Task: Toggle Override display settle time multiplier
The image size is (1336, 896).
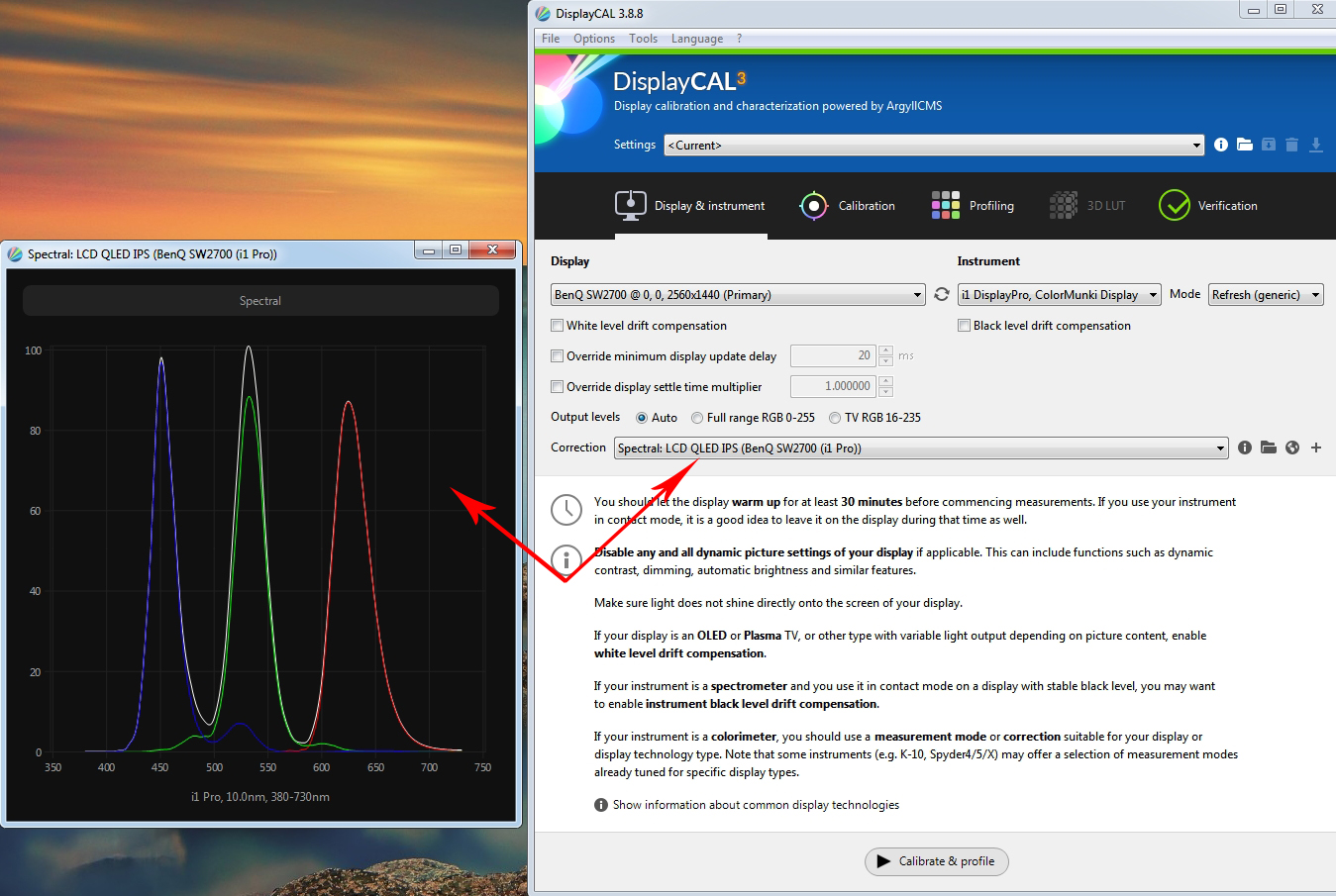Action: coord(558,387)
